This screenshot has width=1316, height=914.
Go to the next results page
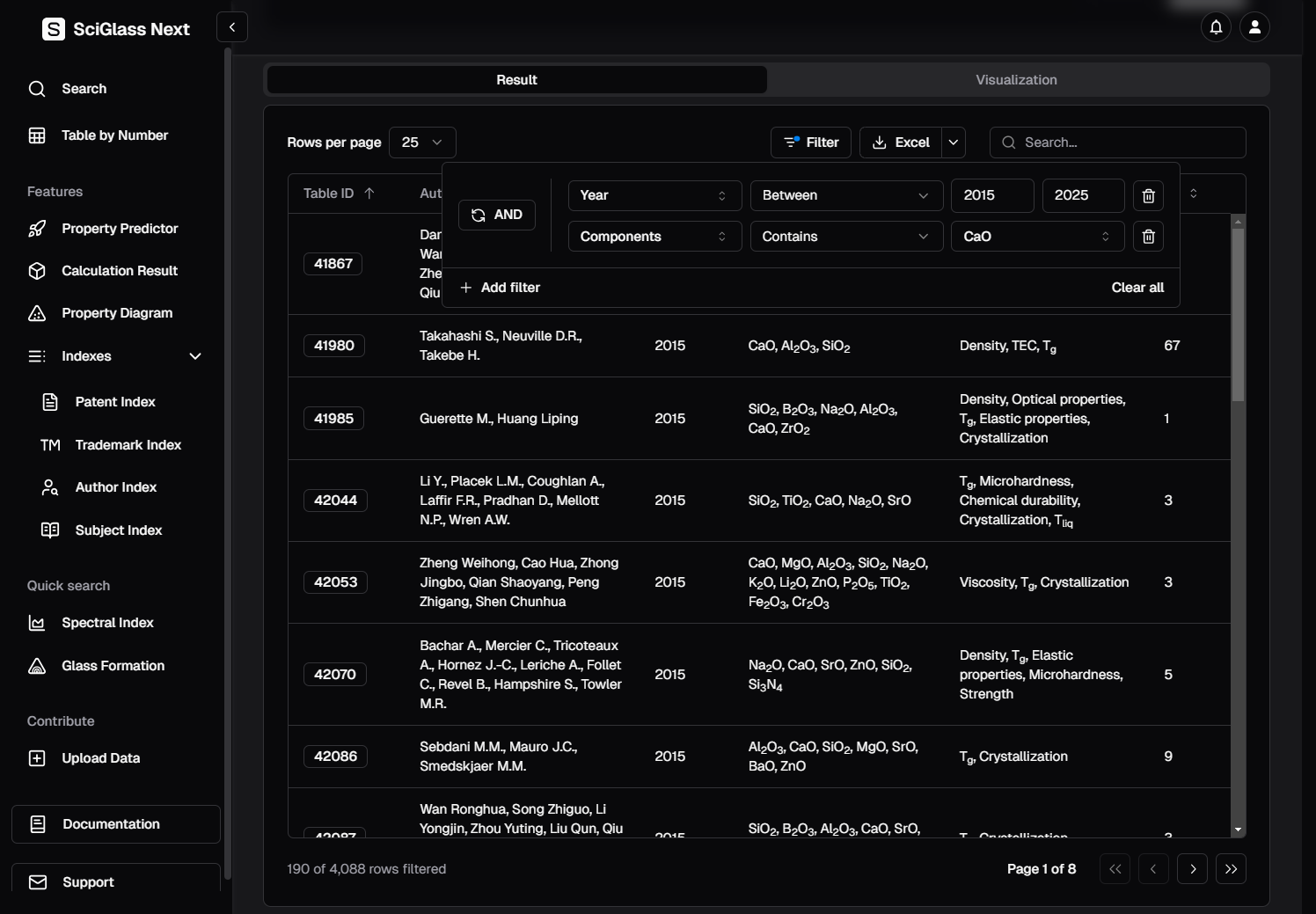pyautogui.click(x=1192, y=869)
